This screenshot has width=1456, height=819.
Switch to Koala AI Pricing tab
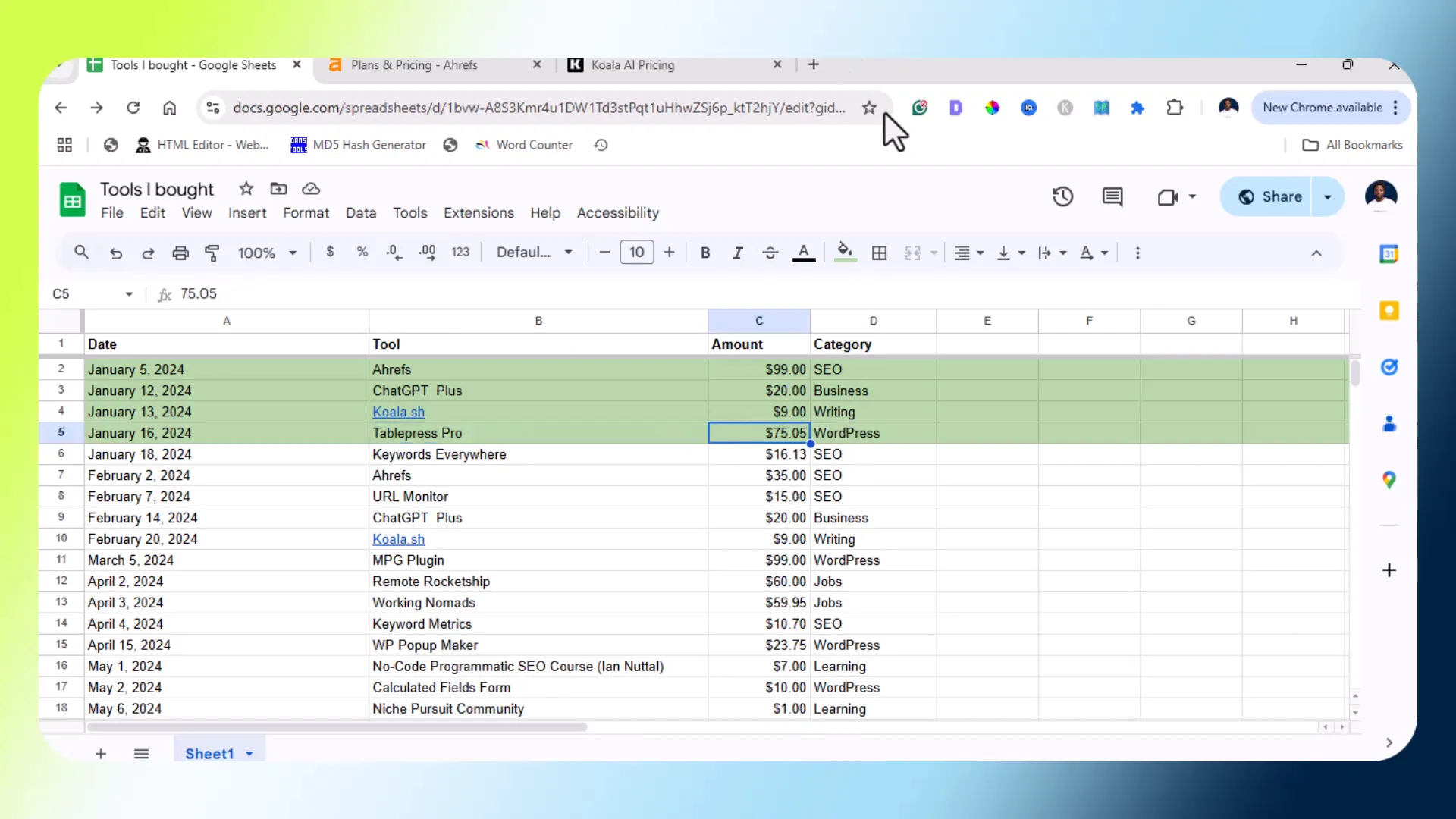(x=632, y=65)
